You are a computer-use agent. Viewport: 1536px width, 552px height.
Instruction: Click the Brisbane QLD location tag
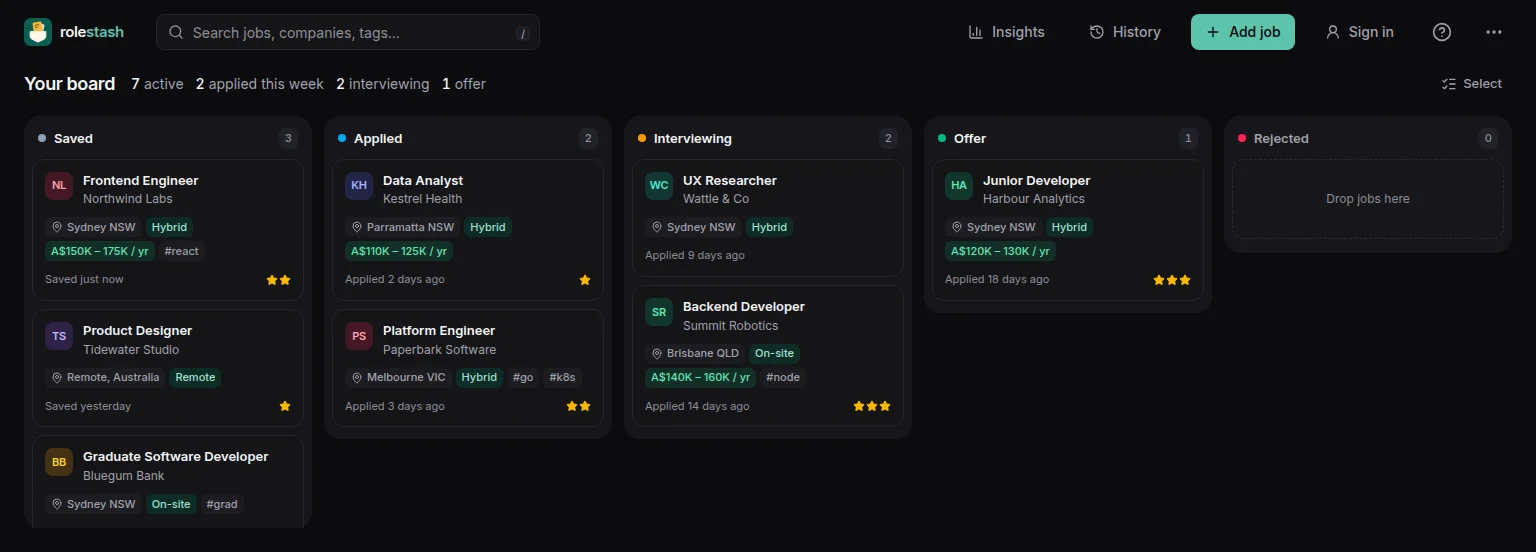(695, 353)
